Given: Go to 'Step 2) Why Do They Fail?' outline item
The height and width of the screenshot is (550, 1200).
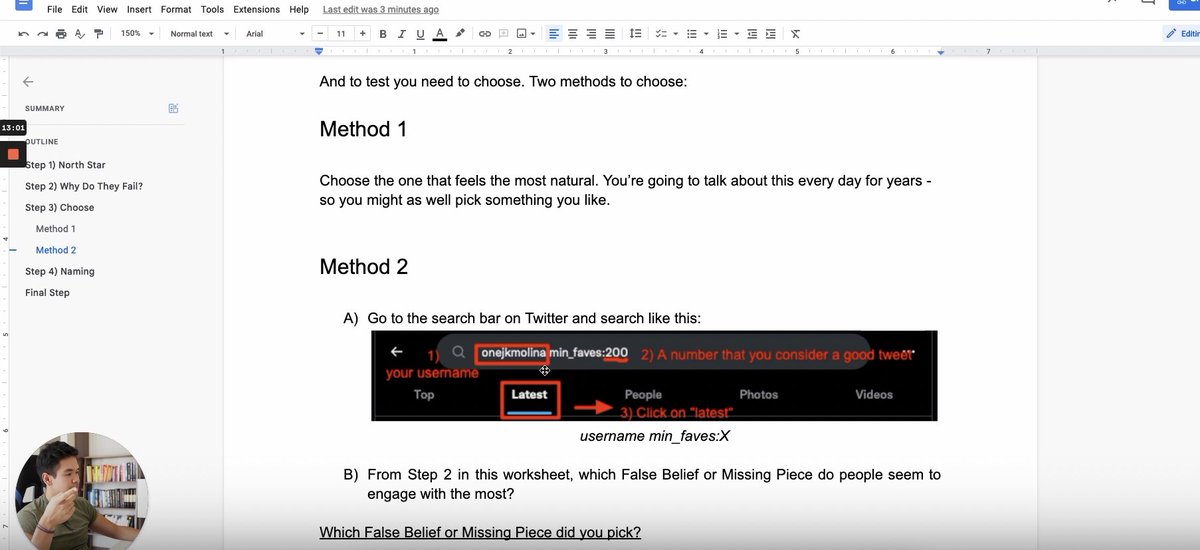Looking at the screenshot, I should point(84,186).
